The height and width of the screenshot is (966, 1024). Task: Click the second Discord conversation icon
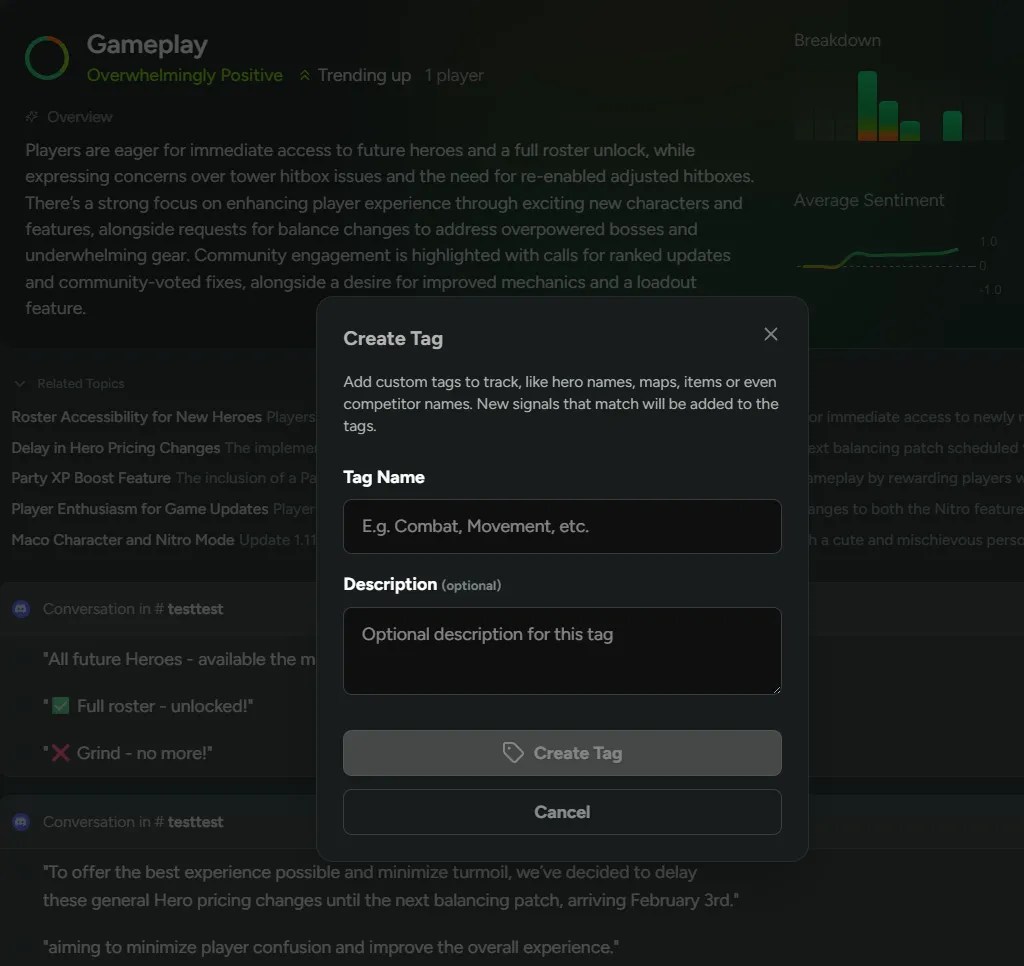[x=21, y=822]
